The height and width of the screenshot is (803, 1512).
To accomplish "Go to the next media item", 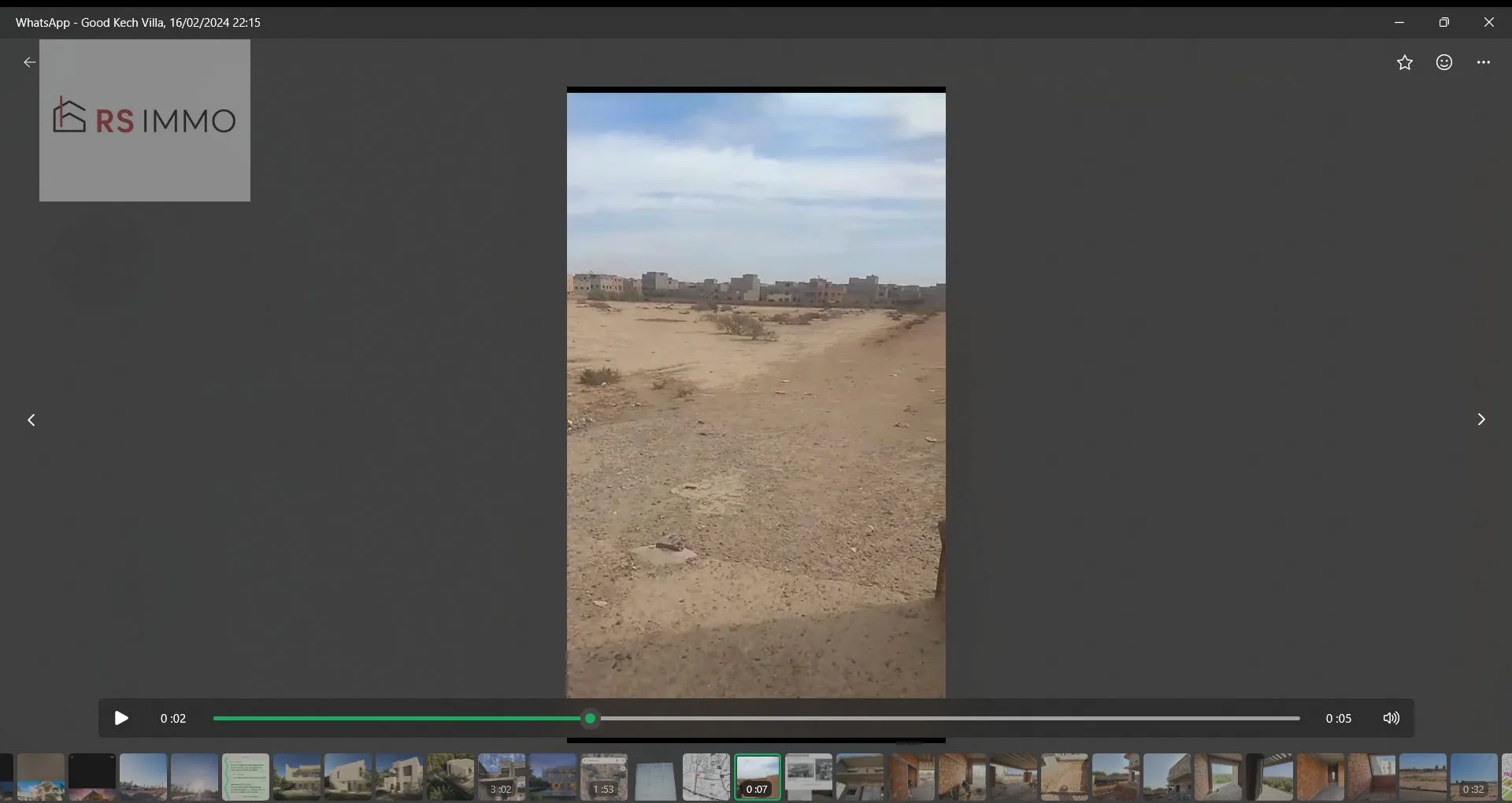I will 1481,420.
